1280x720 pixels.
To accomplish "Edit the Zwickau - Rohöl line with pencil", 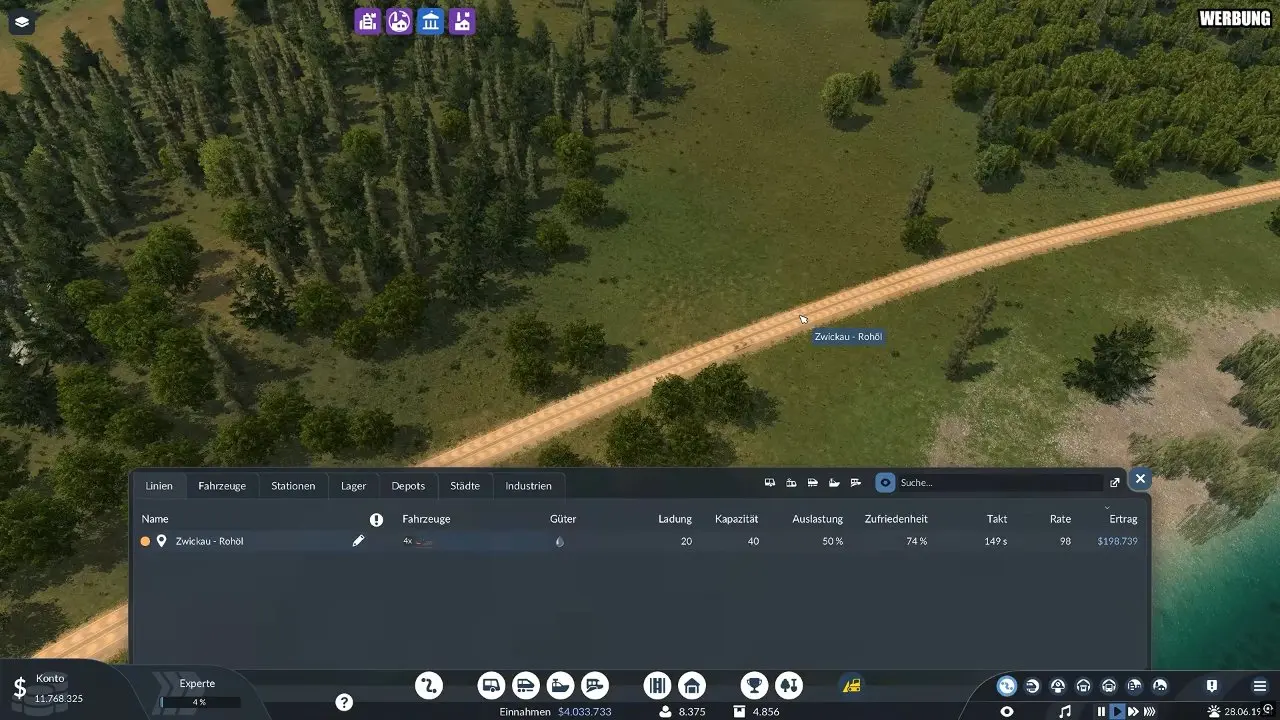I will pyautogui.click(x=358, y=541).
